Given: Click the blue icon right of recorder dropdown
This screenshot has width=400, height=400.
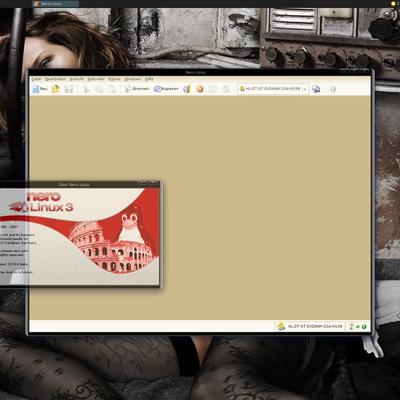Looking at the screenshot, I should [x=316, y=89].
